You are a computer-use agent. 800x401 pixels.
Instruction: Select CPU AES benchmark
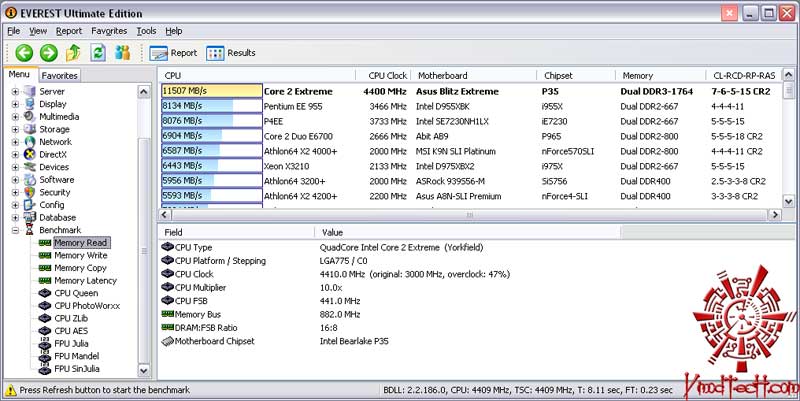coord(71,331)
